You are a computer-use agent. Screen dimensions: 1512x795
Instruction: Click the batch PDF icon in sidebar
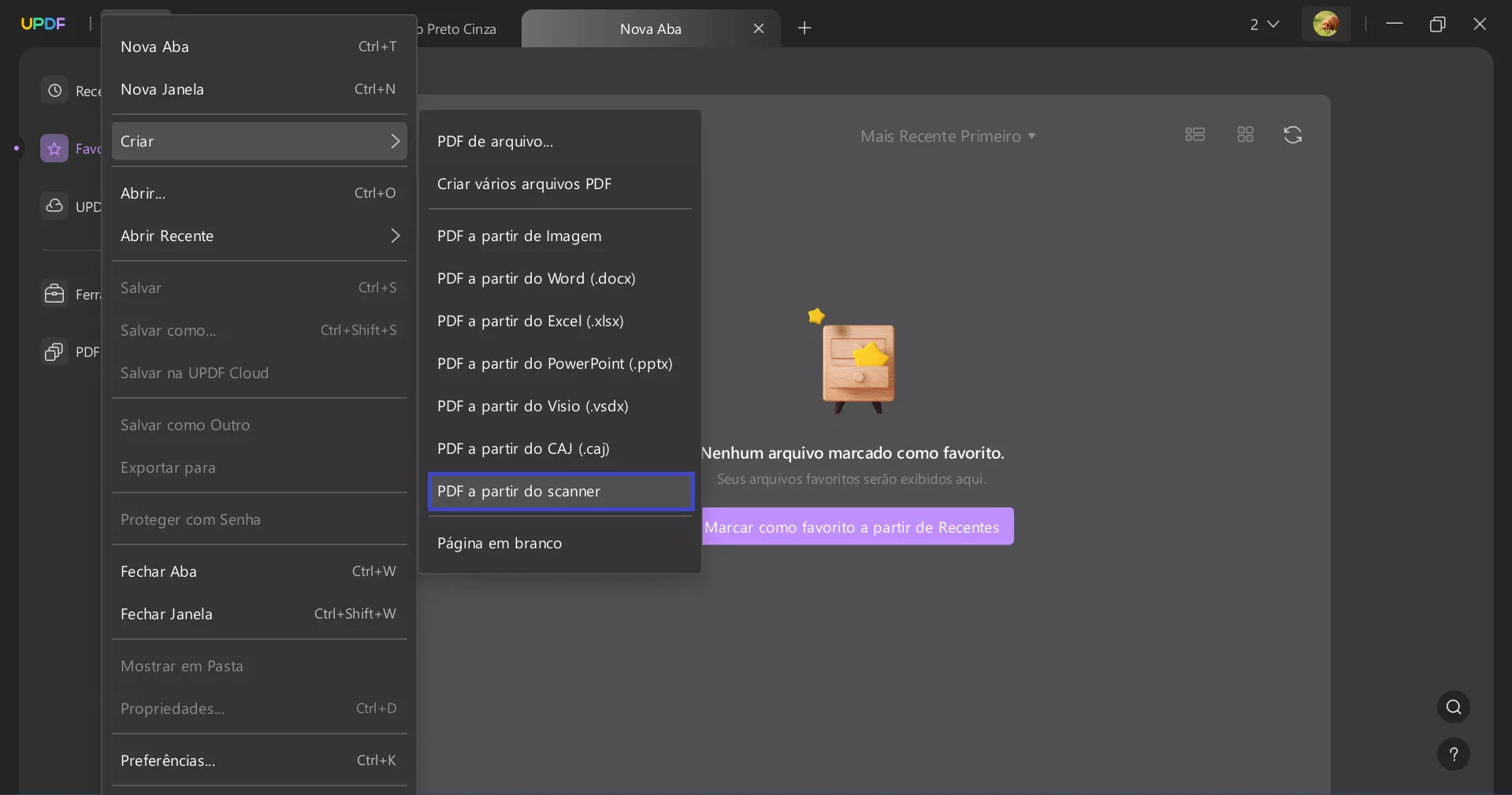(x=54, y=351)
